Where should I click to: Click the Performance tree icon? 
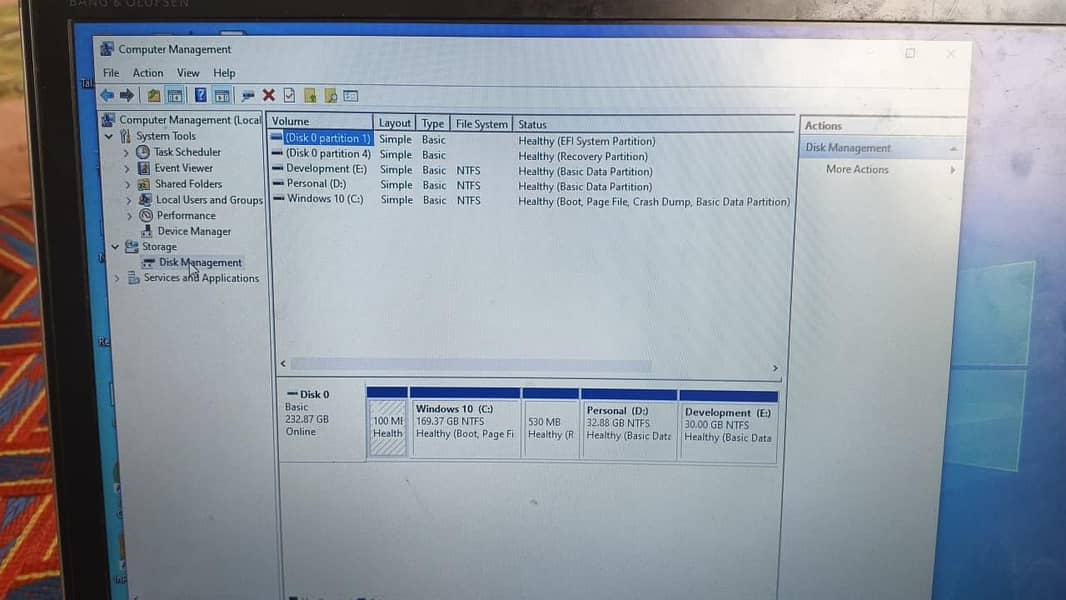(146, 215)
